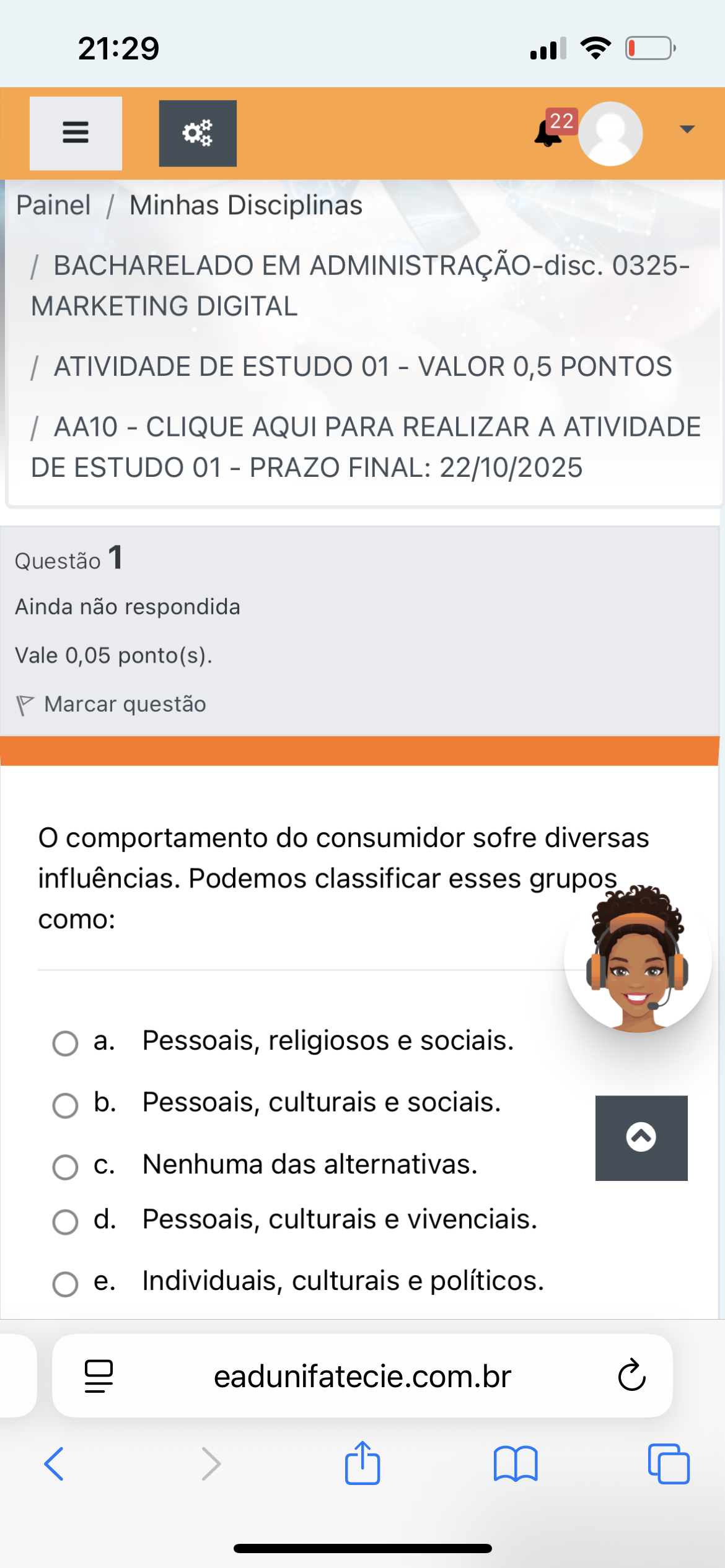Open Safari share sheet
This screenshot has width=725, height=1568.
coord(362,1463)
